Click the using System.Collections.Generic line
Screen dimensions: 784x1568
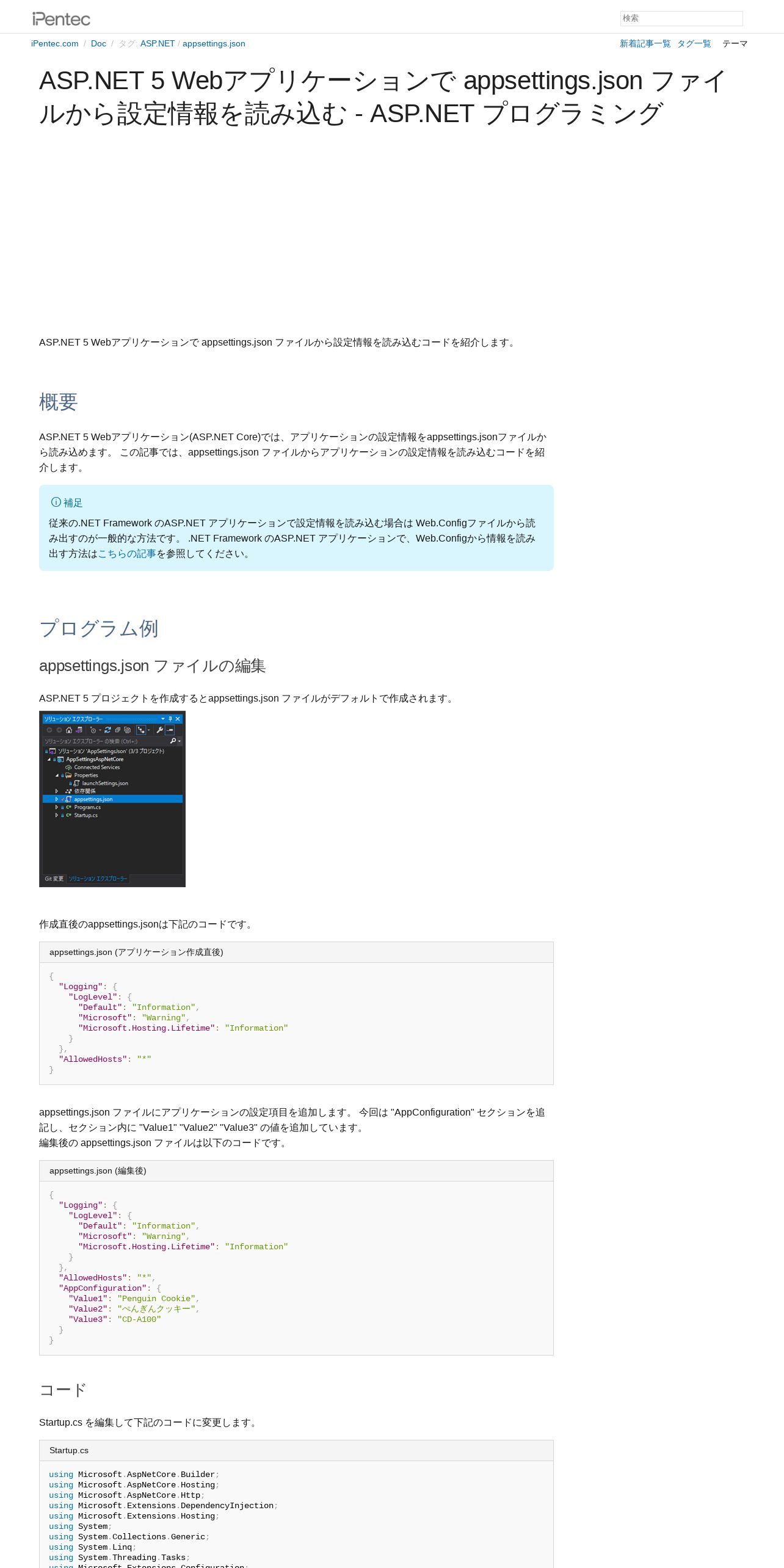click(x=129, y=1536)
